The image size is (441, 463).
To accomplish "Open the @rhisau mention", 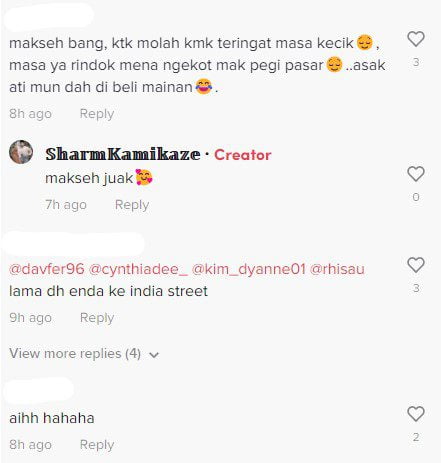I will pos(337,269).
